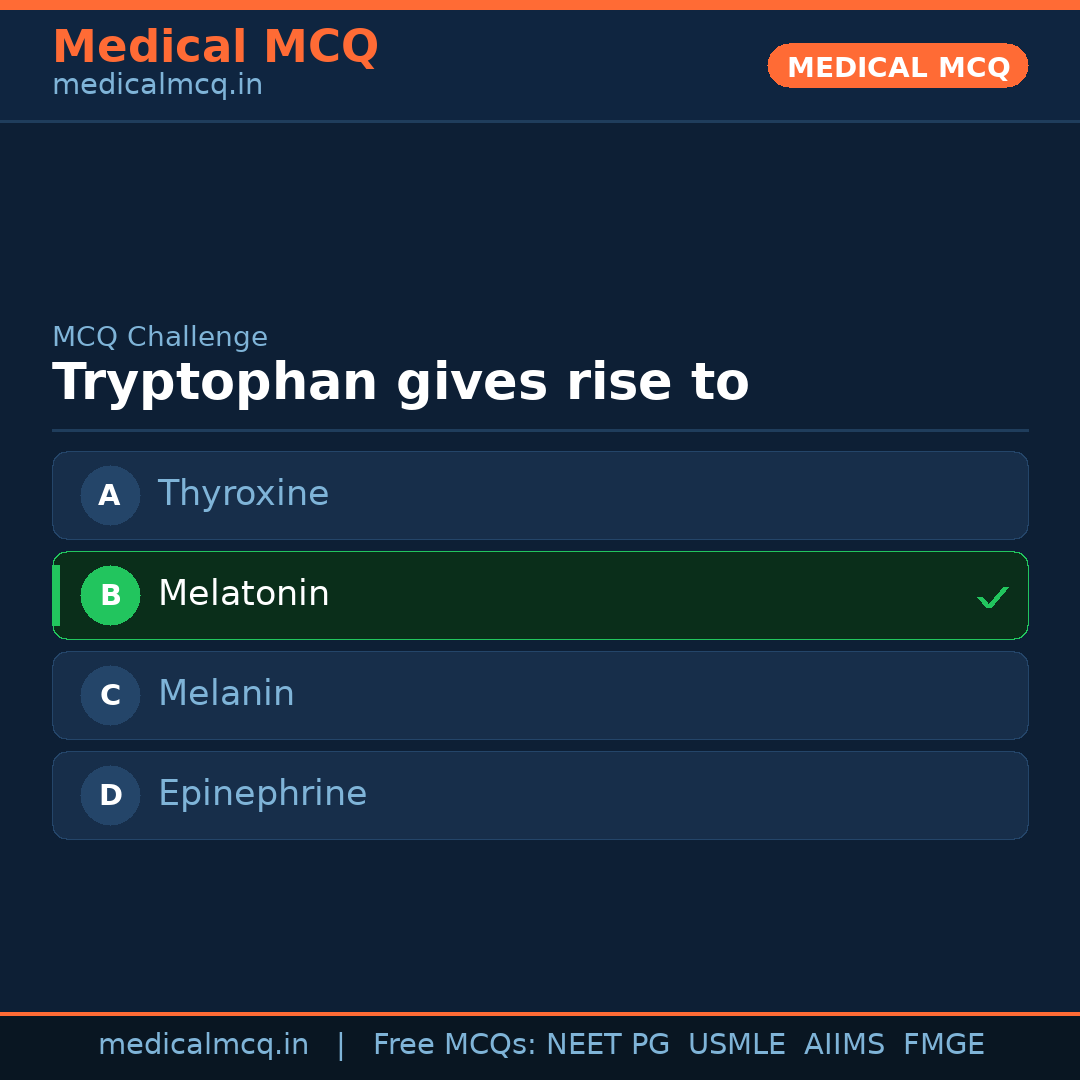Click AIIMS in the footer

click(x=844, y=1045)
